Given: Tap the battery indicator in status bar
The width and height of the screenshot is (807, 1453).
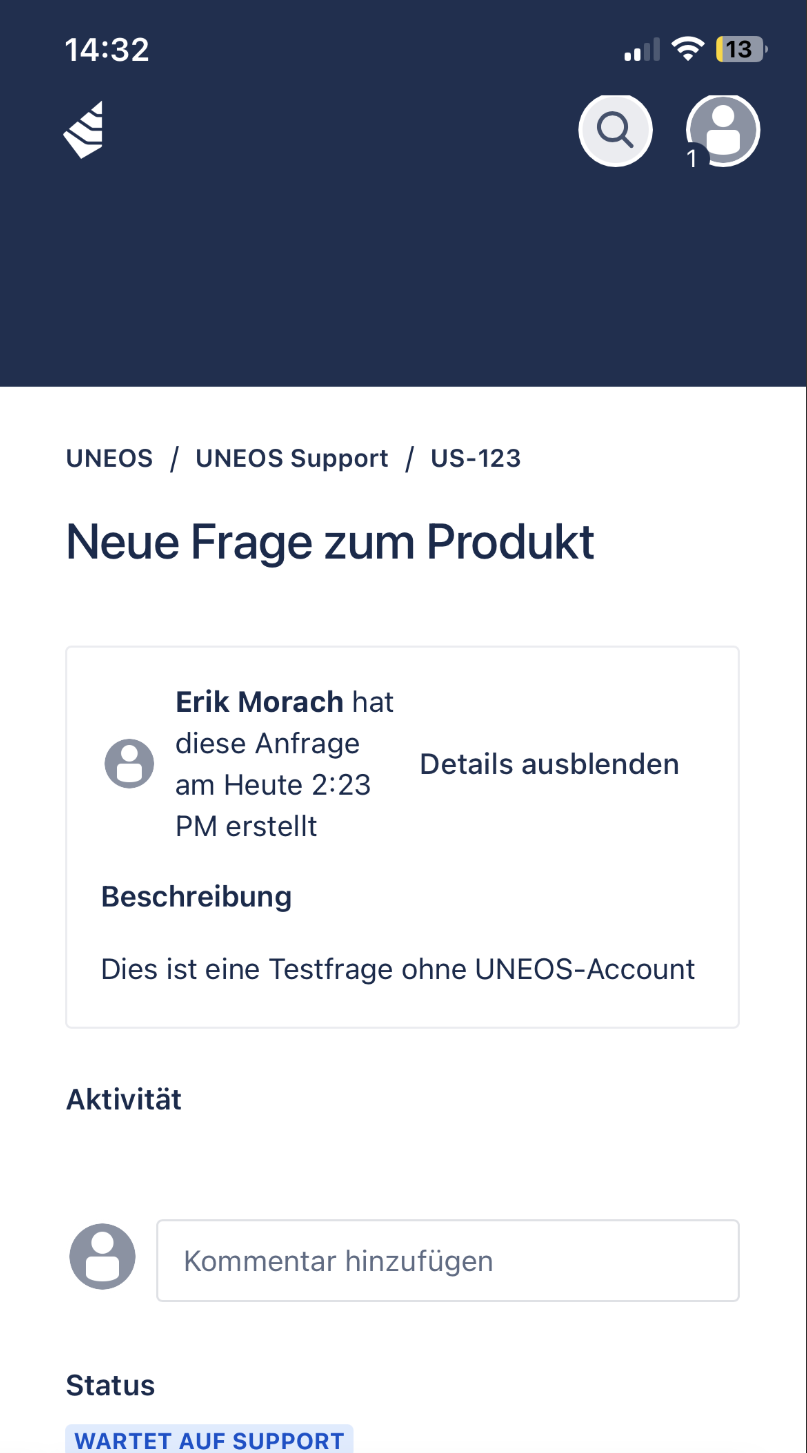Looking at the screenshot, I should (x=740, y=49).
